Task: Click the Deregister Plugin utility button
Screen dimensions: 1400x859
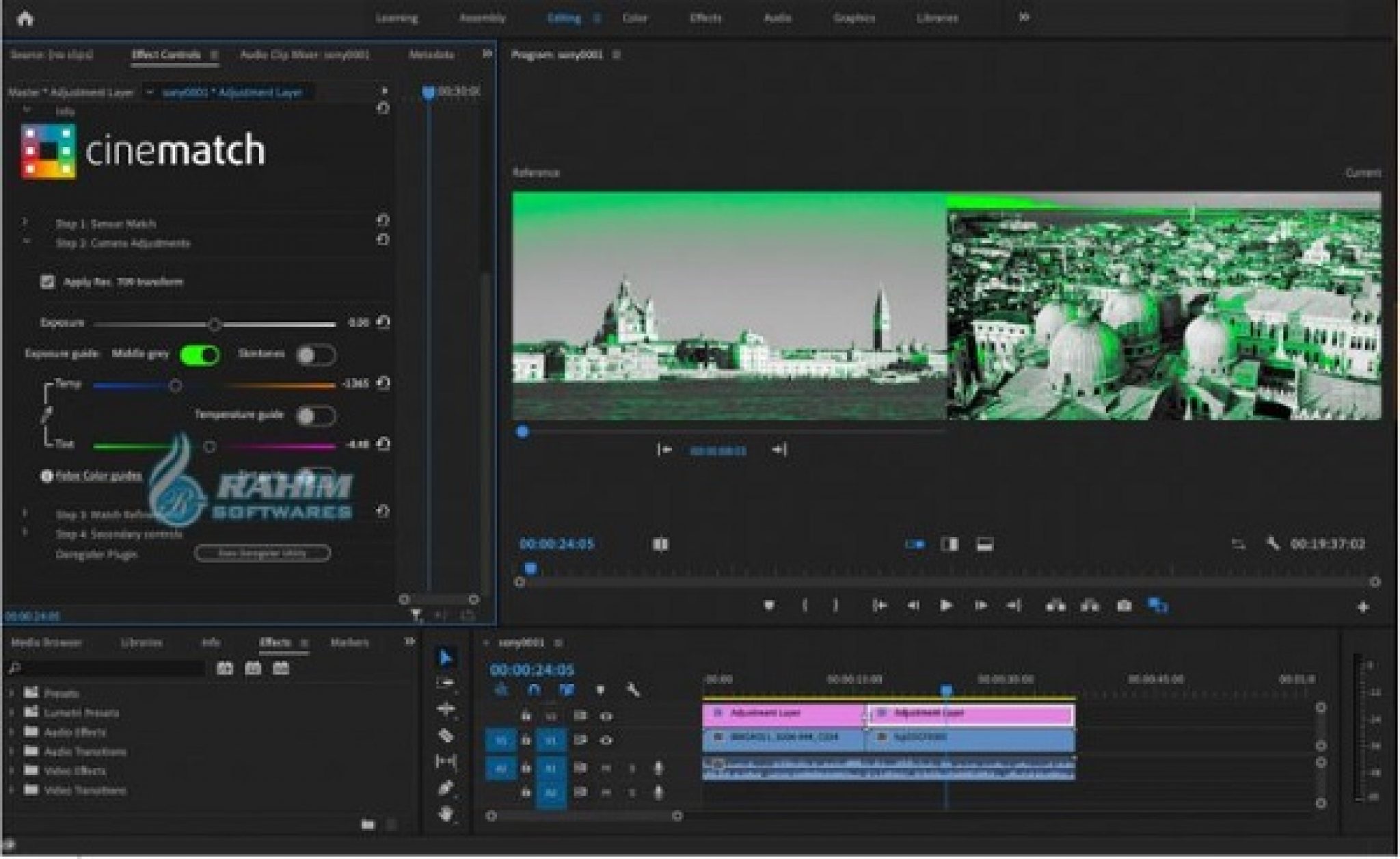Action: click(262, 553)
